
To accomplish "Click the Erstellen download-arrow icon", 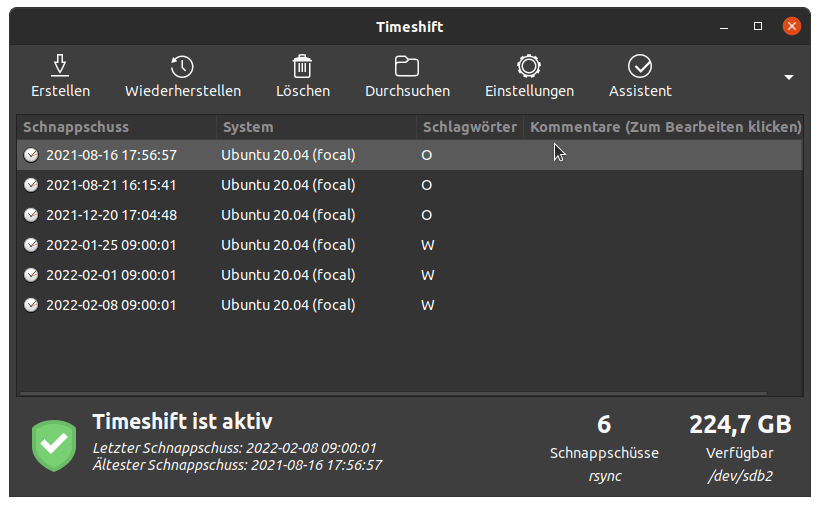I will tap(60, 66).
